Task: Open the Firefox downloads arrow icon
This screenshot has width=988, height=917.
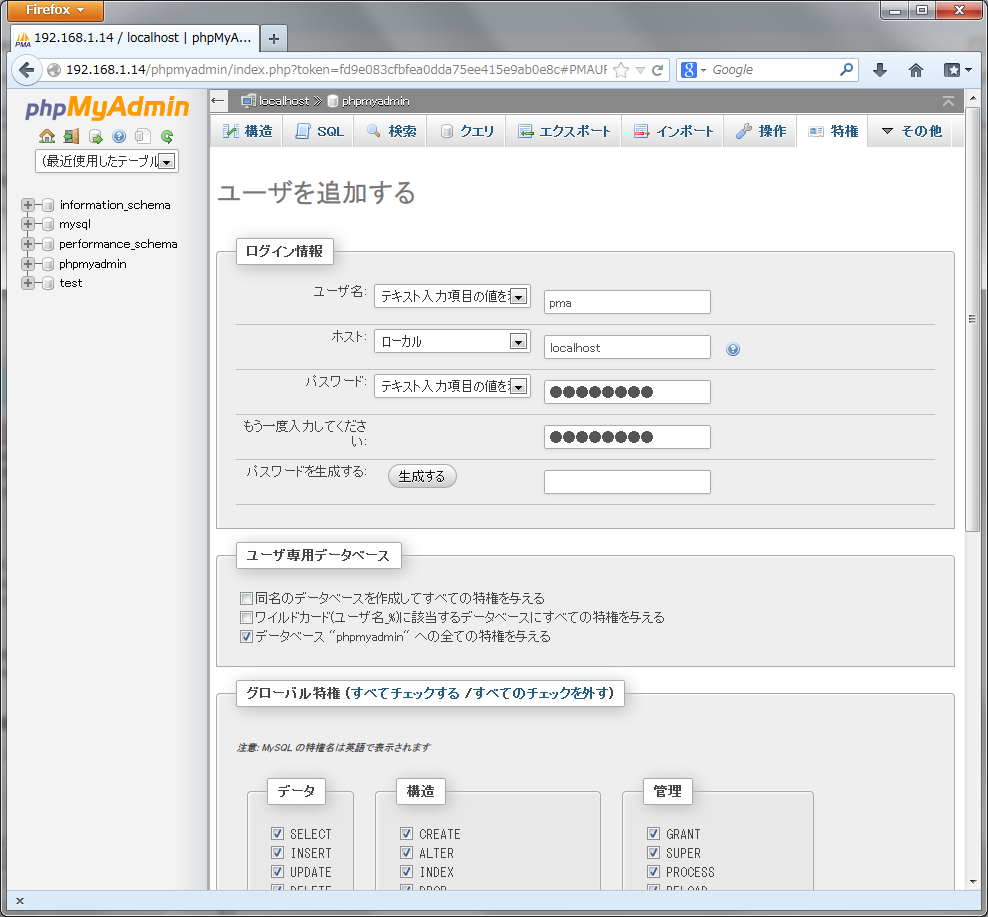Action: (x=880, y=70)
